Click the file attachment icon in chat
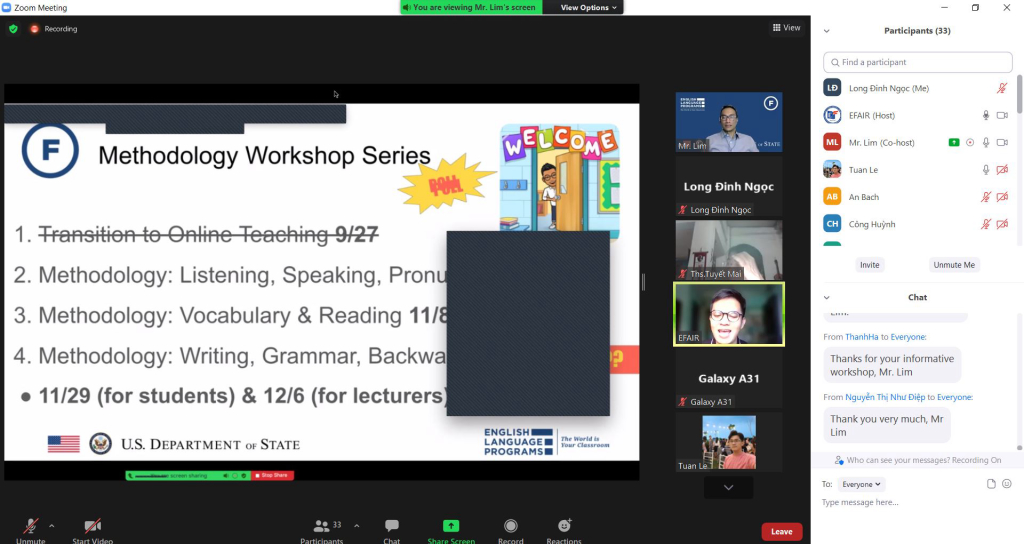Viewport: 1024px width, 544px height. click(991, 484)
